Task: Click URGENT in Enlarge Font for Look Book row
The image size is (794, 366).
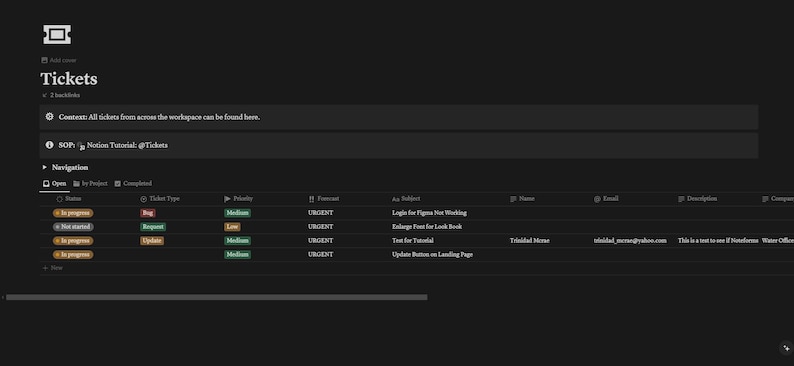Action: coord(321,227)
